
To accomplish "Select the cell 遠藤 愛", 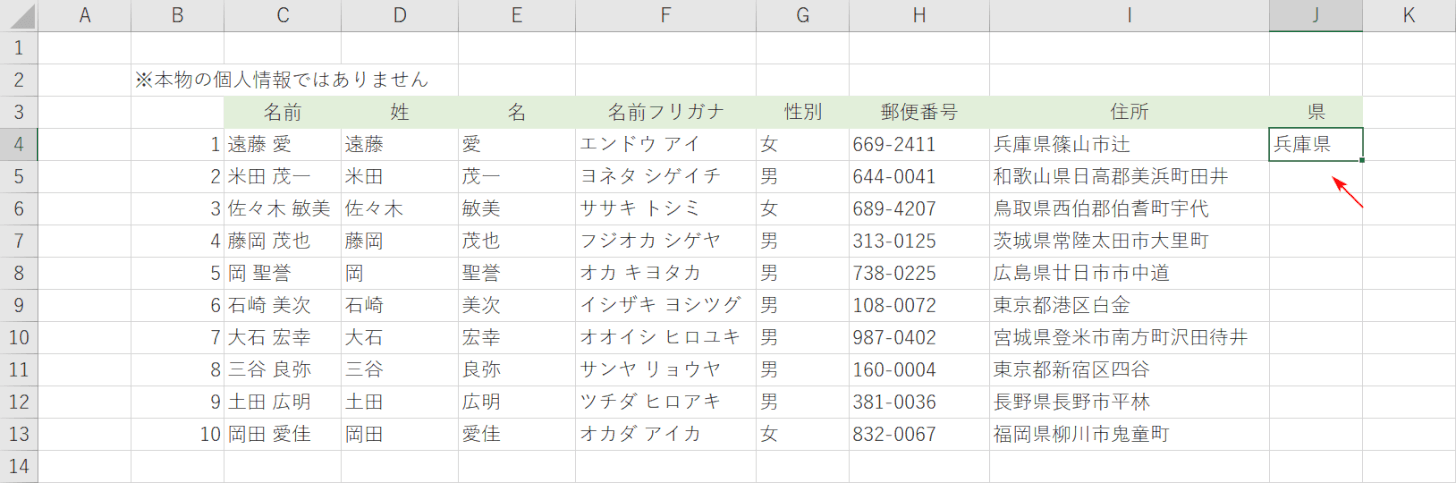I will click(x=283, y=144).
